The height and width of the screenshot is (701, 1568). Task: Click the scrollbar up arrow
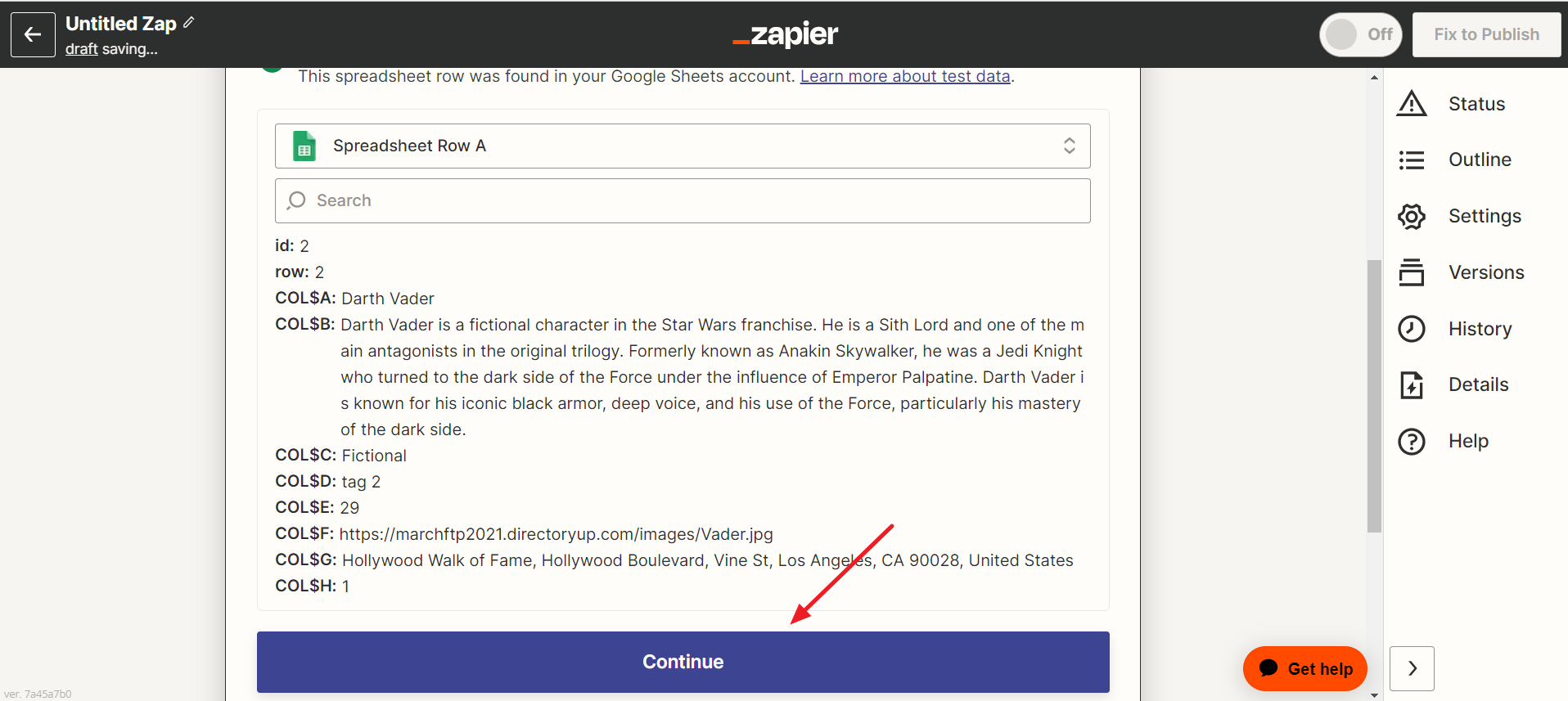tap(1374, 78)
